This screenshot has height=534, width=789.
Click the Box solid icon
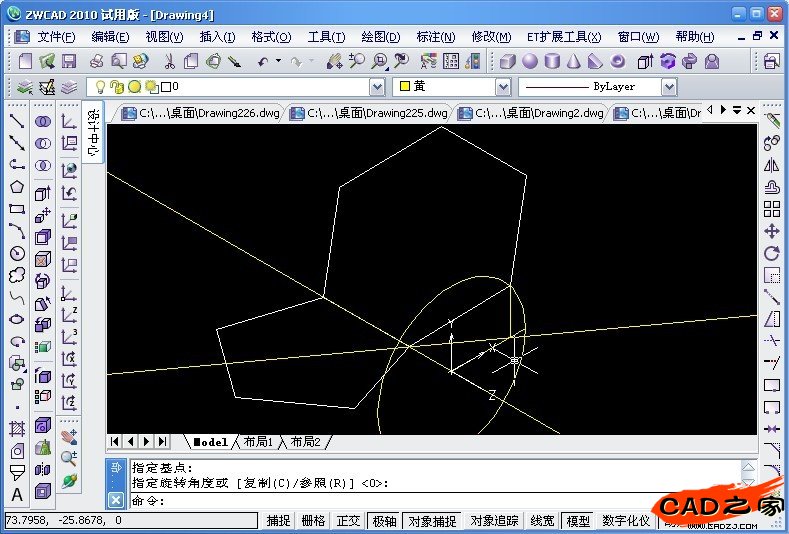click(507, 61)
